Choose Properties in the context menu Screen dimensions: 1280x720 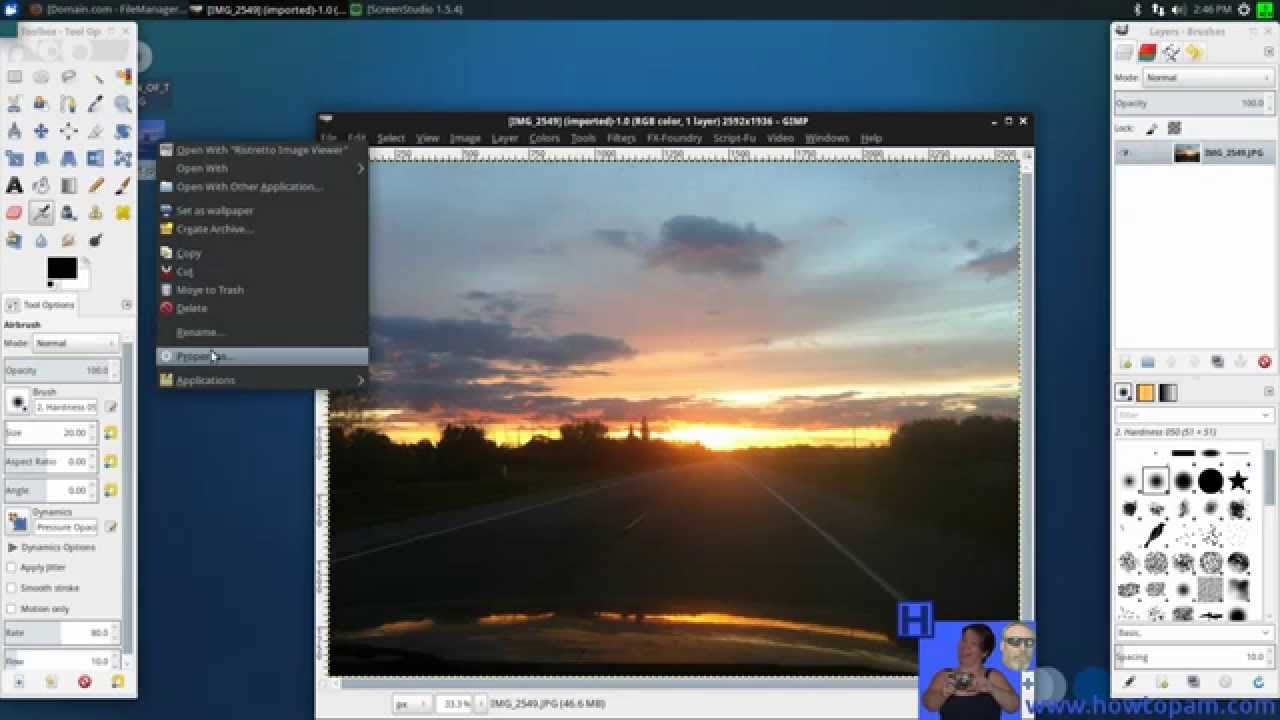click(x=263, y=356)
